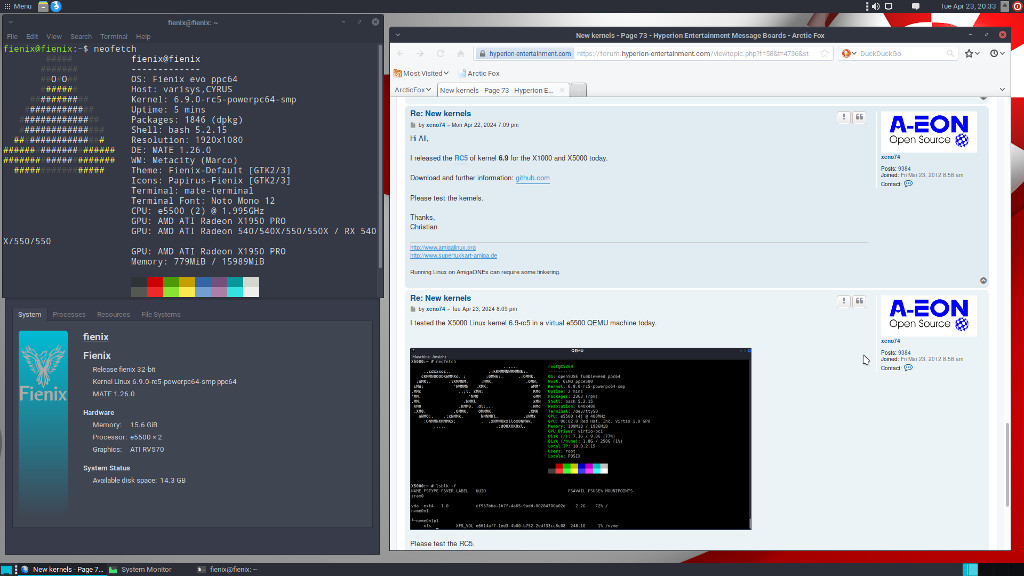Report the Mon Apr 22 post
1024x576 pixels.
tap(844, 117)
